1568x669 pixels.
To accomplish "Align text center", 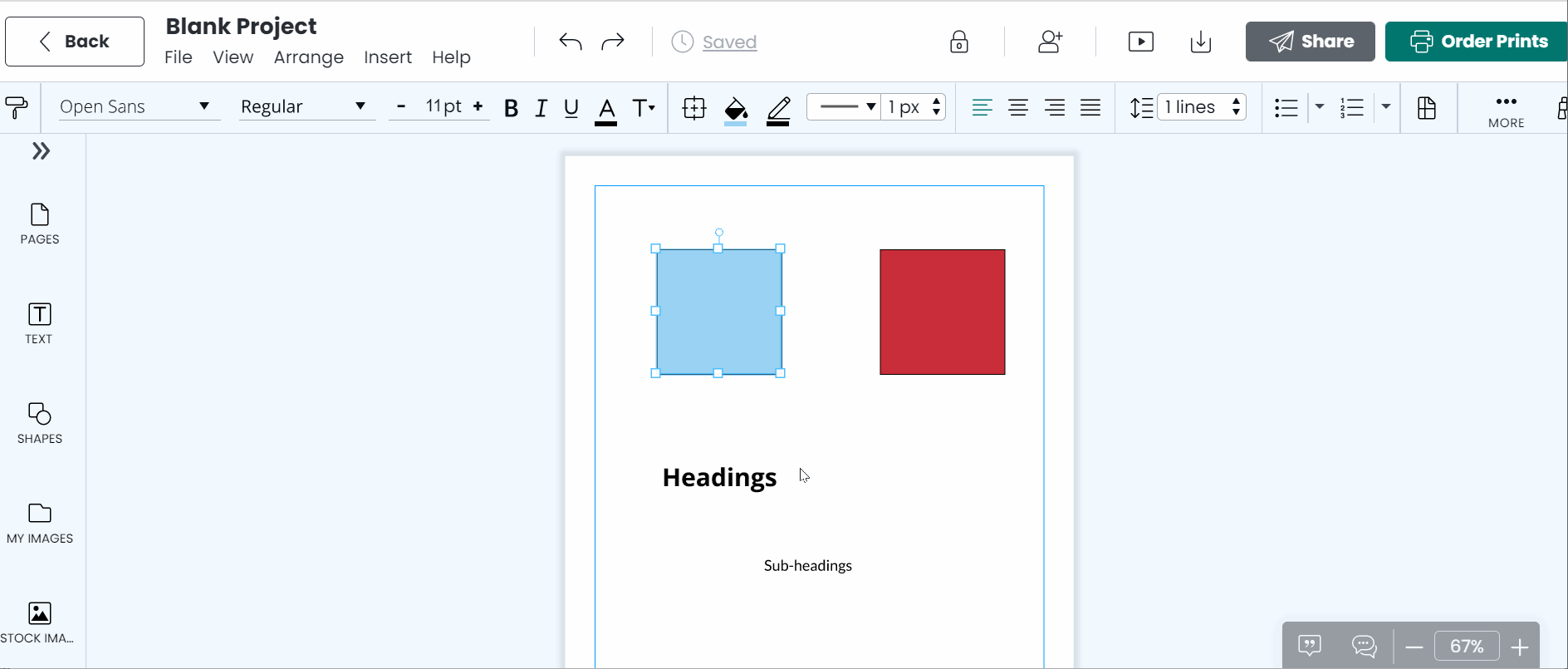I will 1018,108.
